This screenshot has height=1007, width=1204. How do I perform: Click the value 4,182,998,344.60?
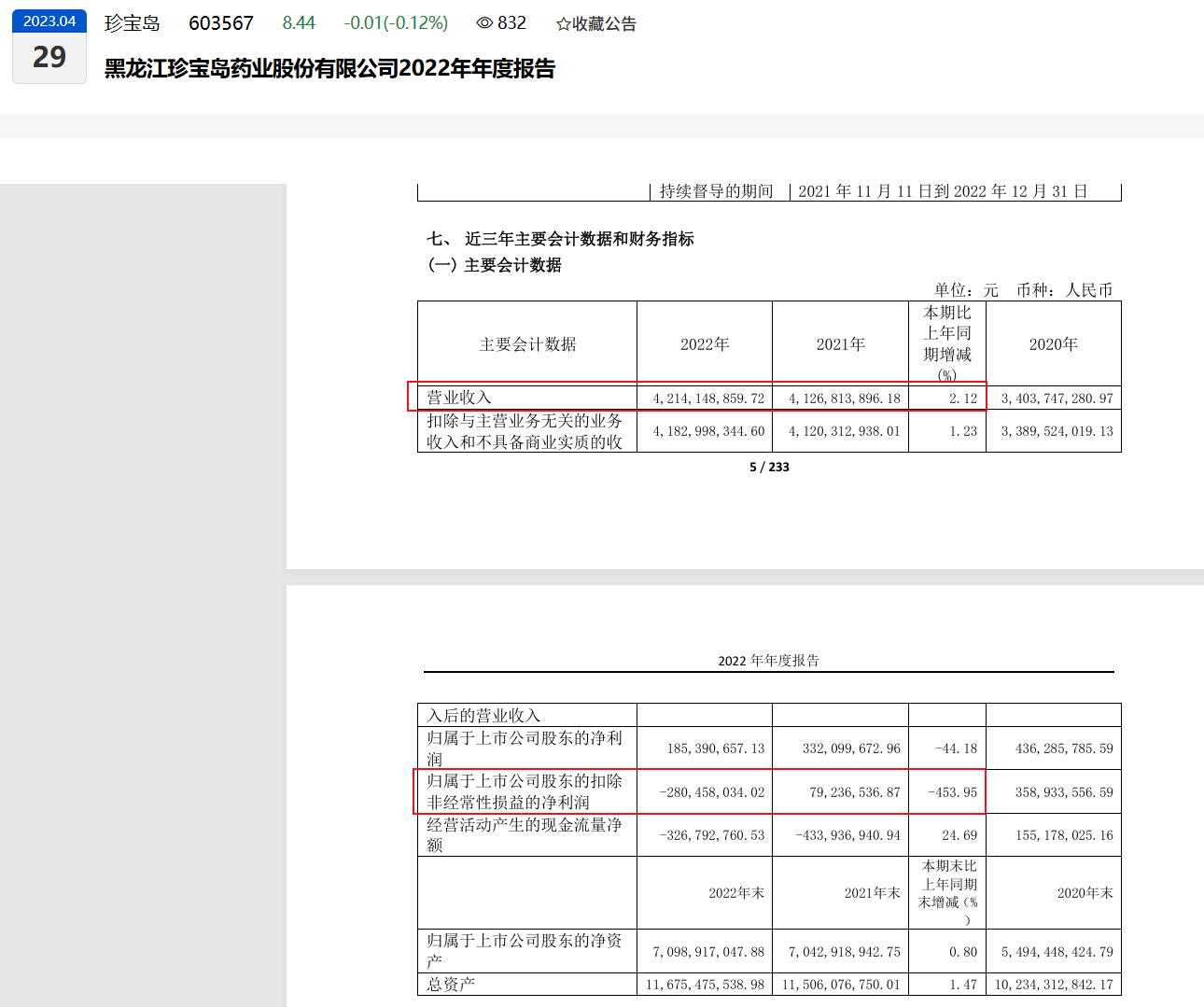coord(708,431)
